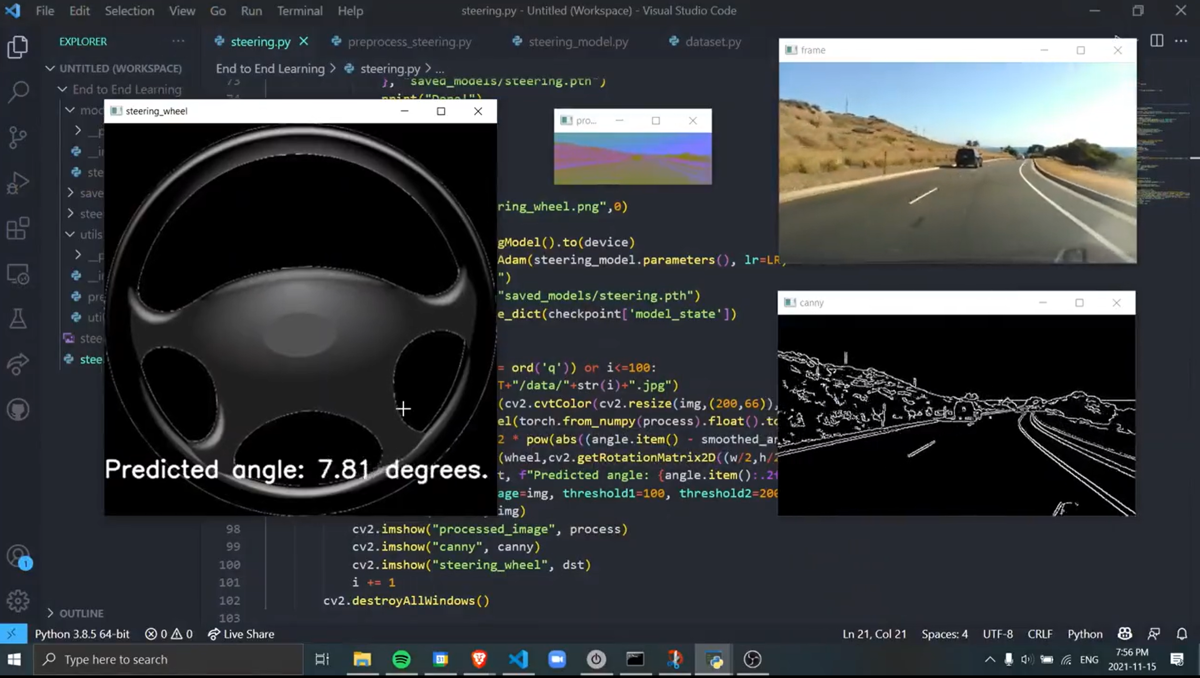Open the terminal app on the taskbar

[635, 659]
